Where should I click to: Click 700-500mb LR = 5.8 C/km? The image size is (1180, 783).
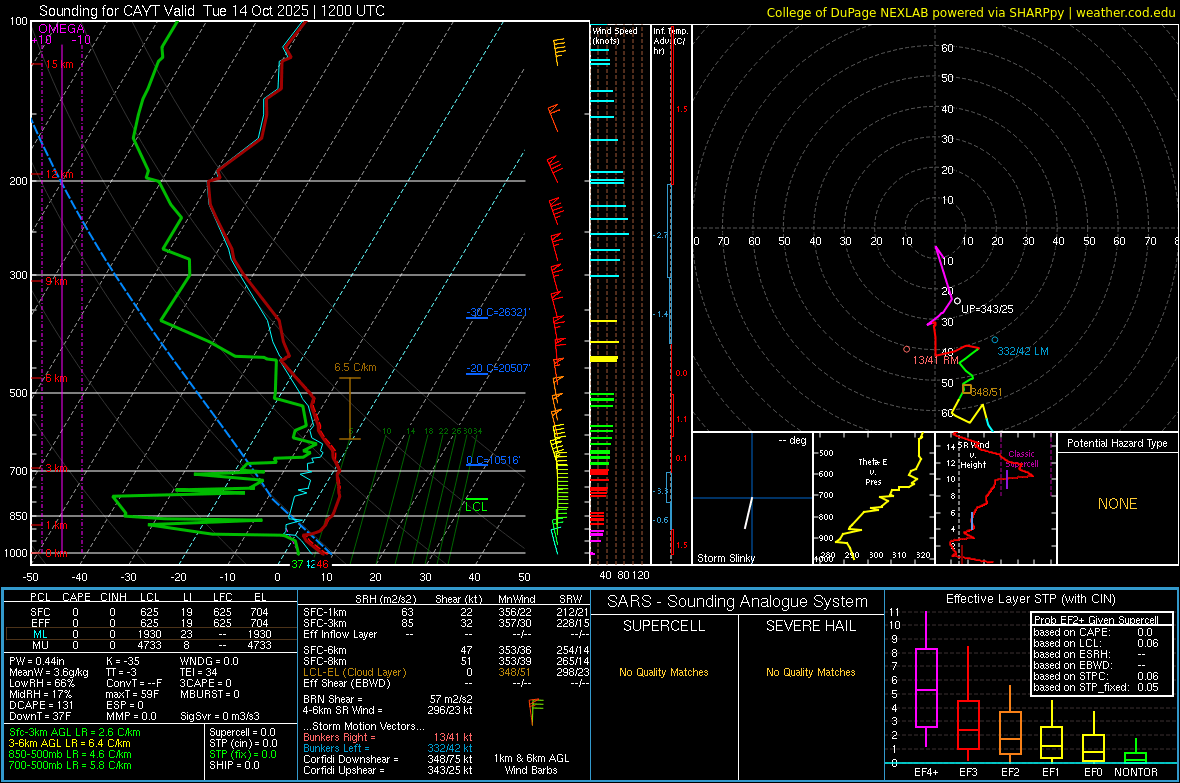70,765
